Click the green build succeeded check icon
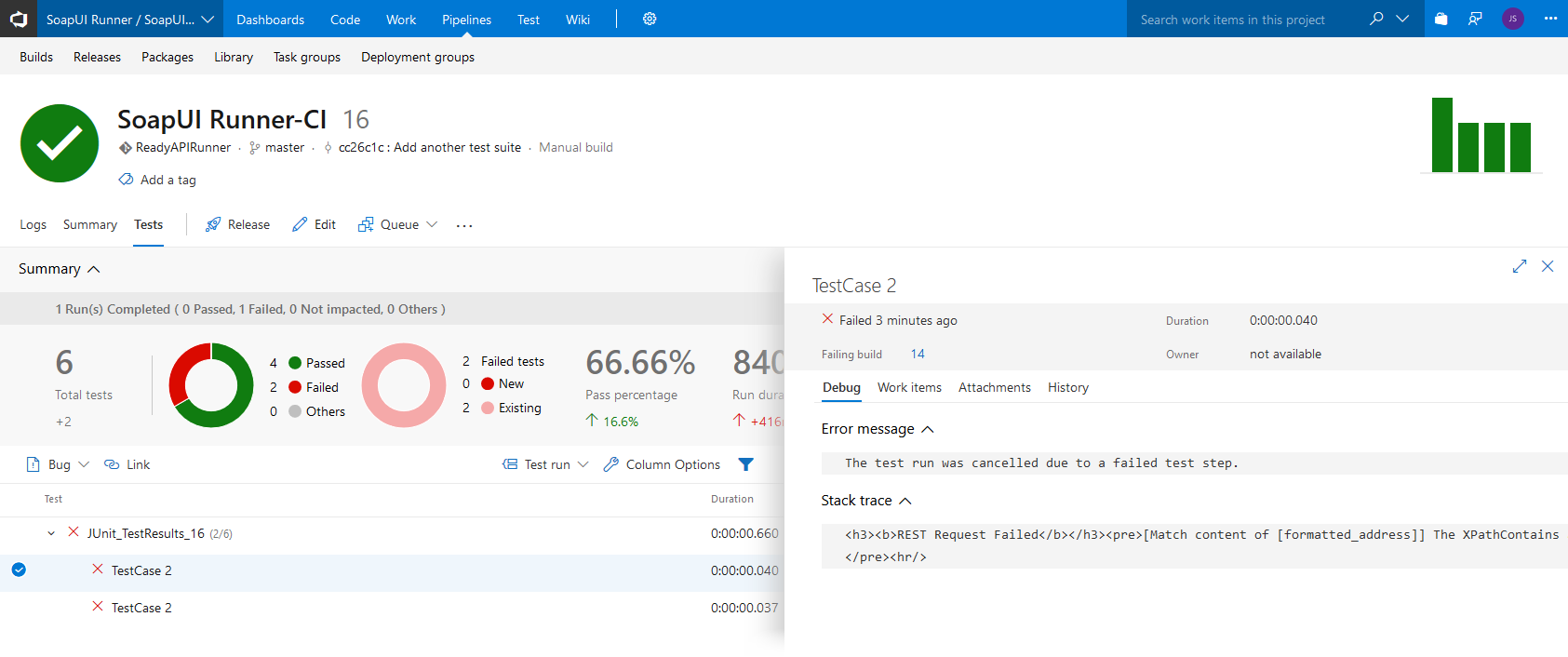This screenshot has width=1568, height=657. pyautogui.click(x=60, y=143)
